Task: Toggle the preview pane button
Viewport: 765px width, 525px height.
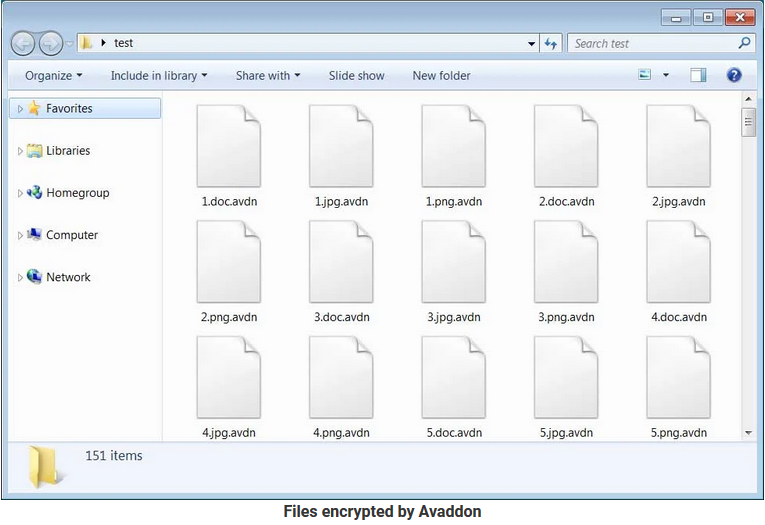Action: click(698, 75)
